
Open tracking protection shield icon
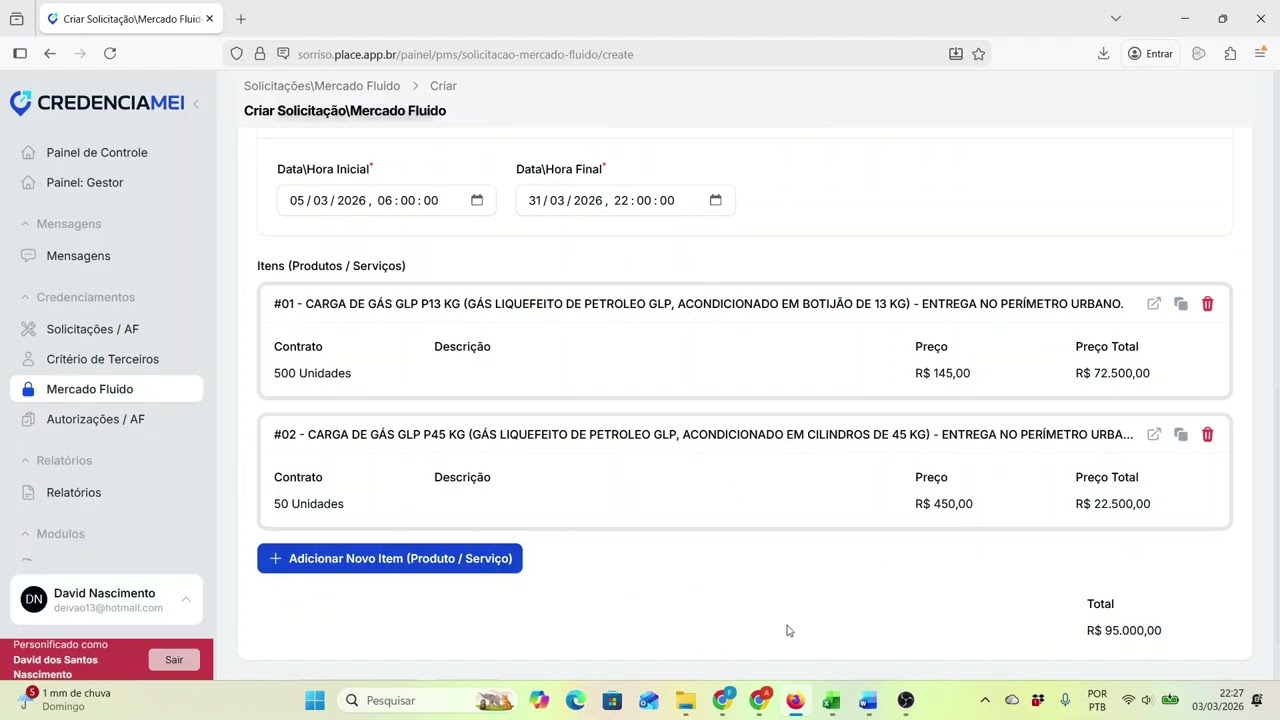[236, 54]
